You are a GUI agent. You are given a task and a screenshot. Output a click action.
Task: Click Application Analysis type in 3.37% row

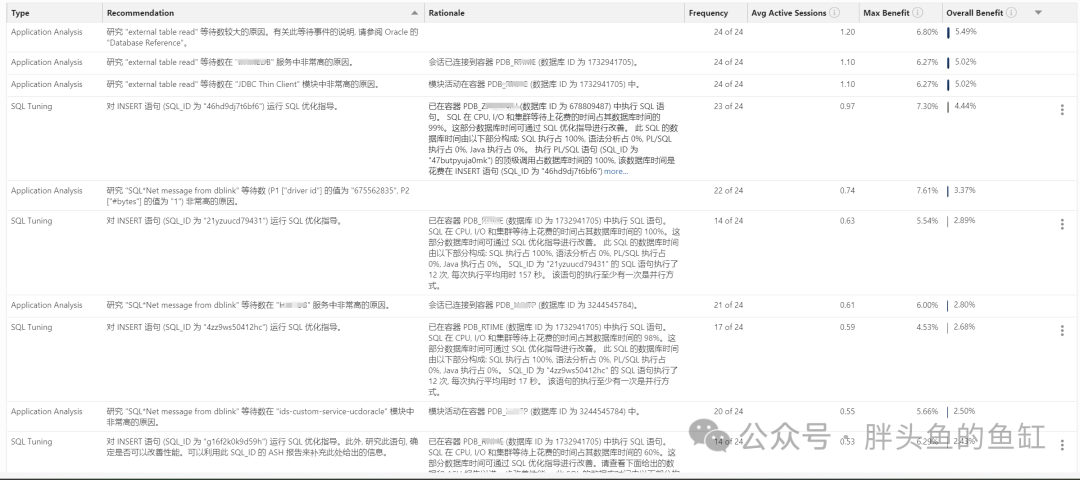(46, 191)
